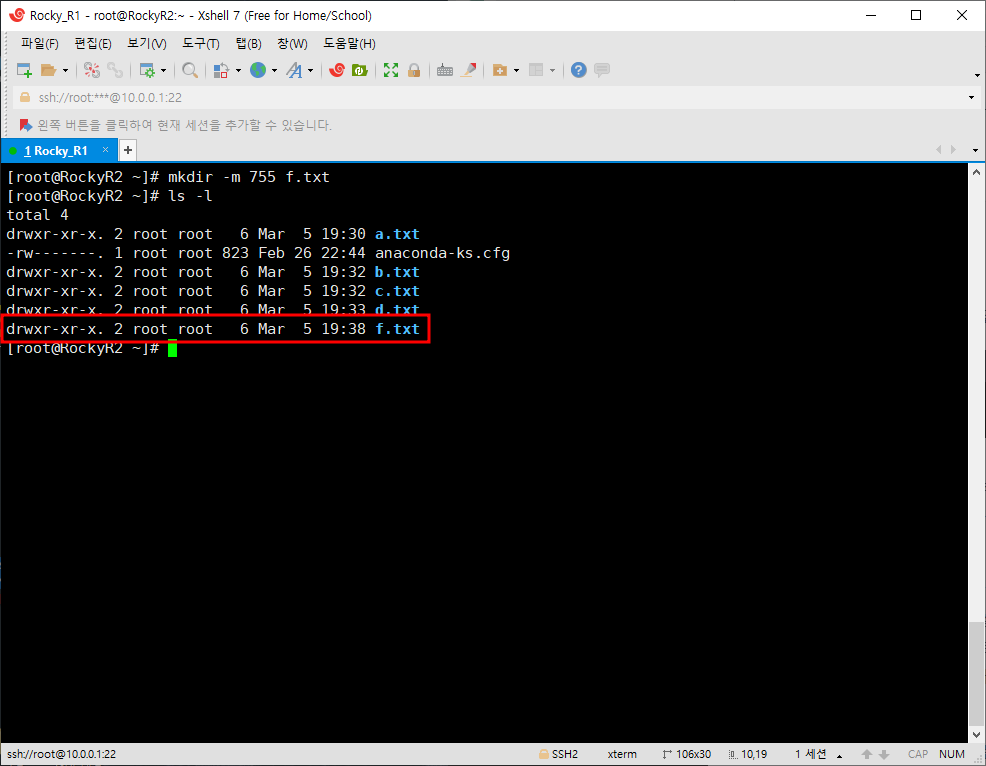
Task: Open the 창(W) menu
Action: coord(292,43)
